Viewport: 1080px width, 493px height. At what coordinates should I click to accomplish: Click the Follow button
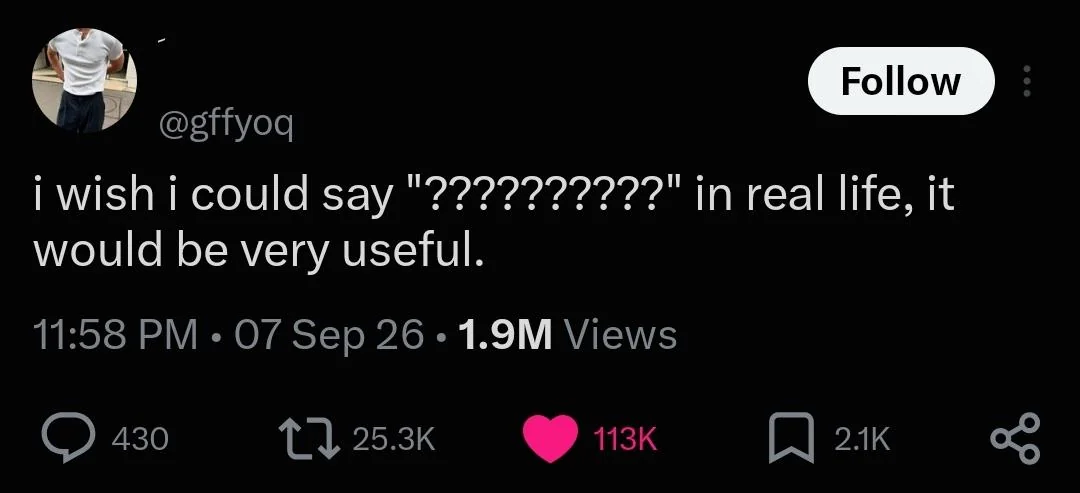click(x=901, y=81)
